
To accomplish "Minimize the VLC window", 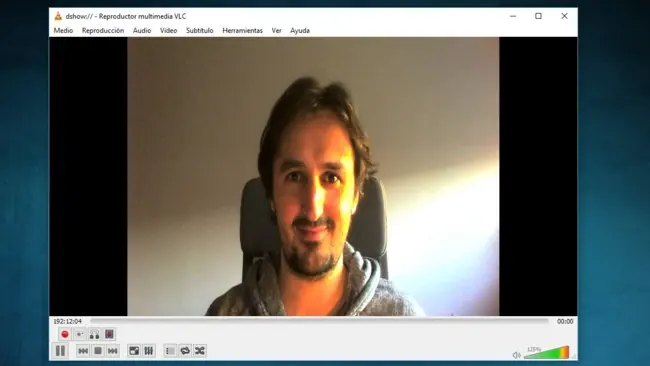I will click(x=513, y=16).
